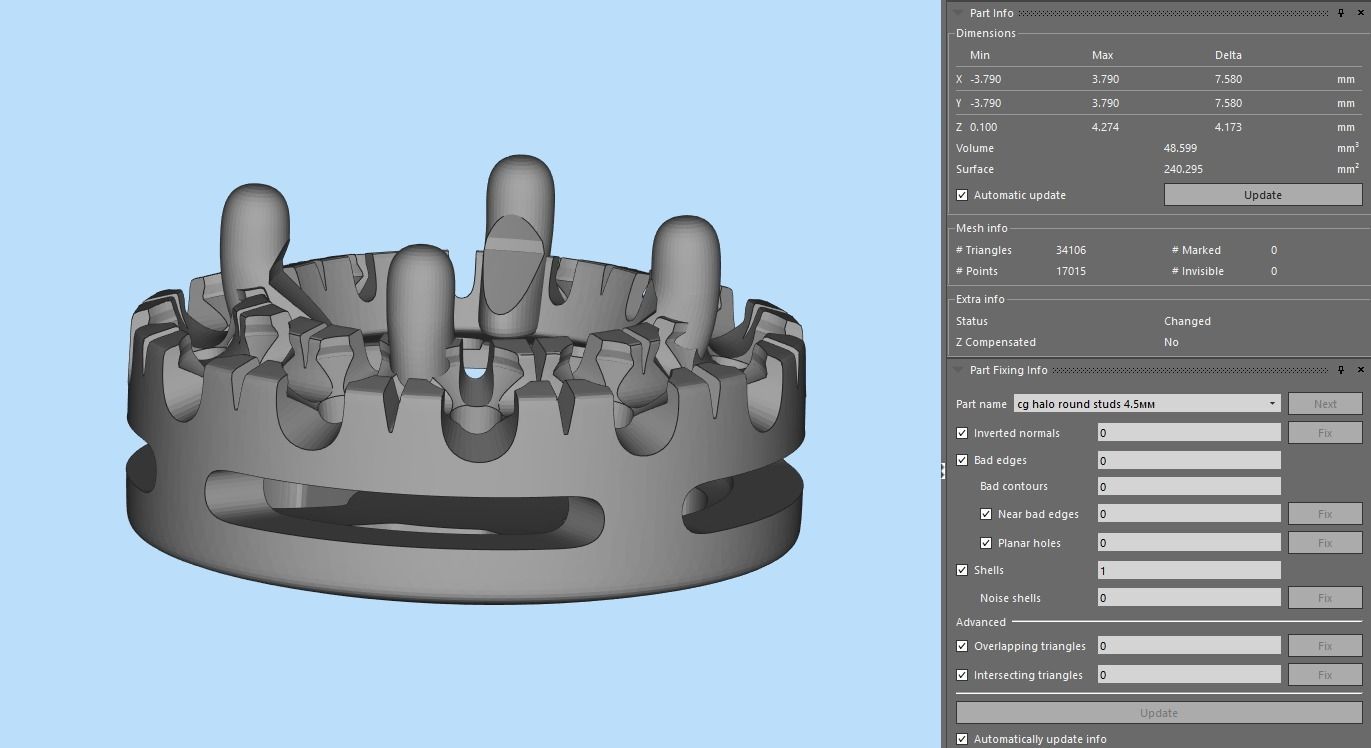Click Fix for Intersecting triangles

pos(1325,675)
